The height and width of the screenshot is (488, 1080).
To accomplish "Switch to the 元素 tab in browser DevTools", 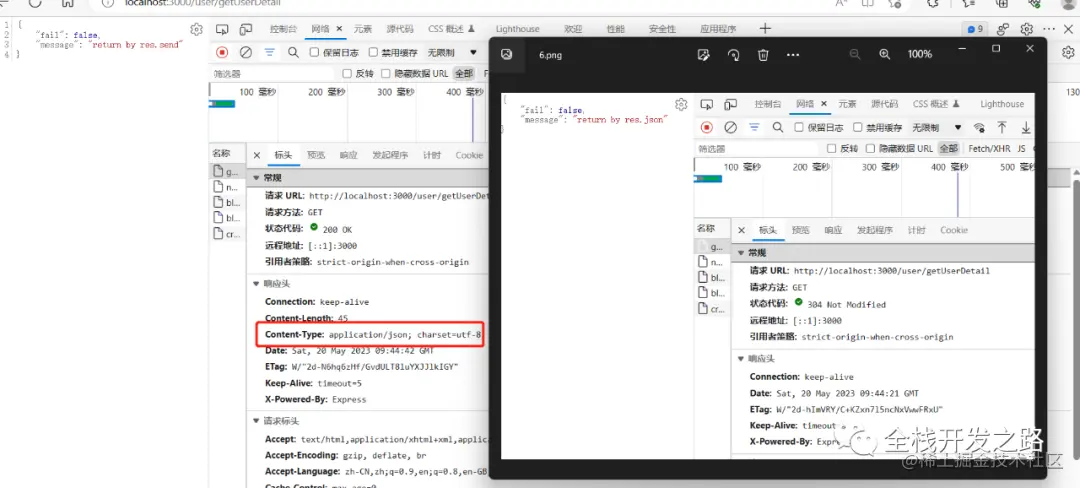I will tap(363, 29).
